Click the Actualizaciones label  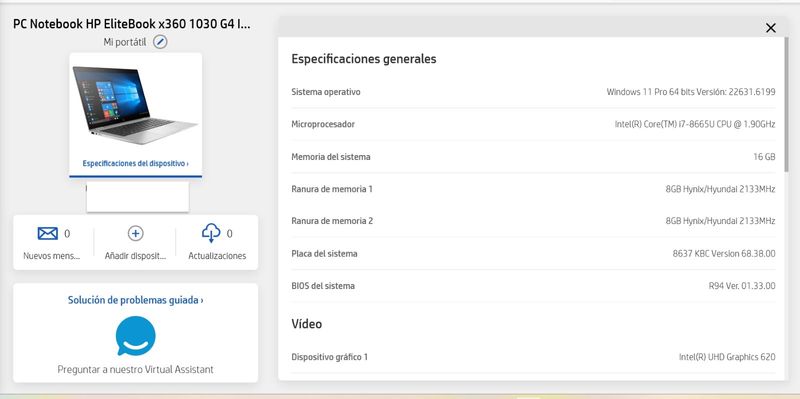pos(217,256)
